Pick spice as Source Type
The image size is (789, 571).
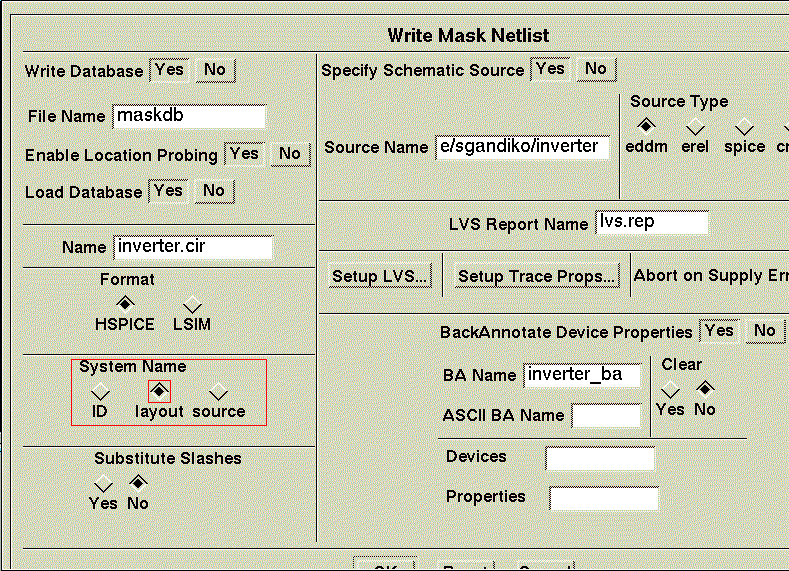point(744,126)
